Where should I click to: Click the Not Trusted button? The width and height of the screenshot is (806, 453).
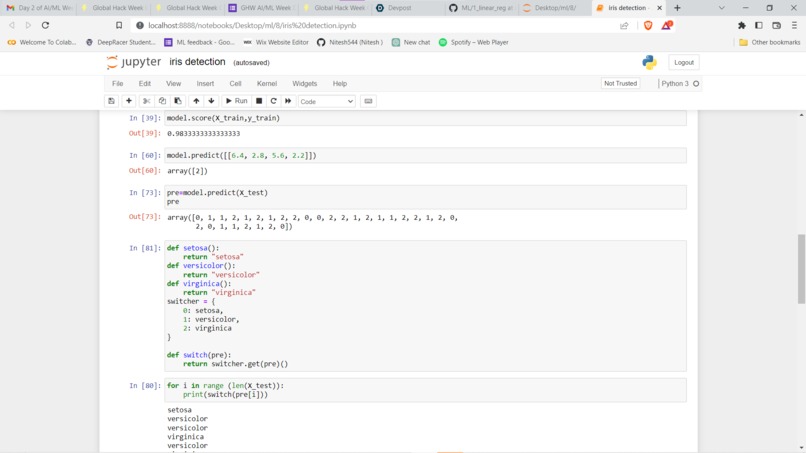pyautogui.click(x=620, y=83)
